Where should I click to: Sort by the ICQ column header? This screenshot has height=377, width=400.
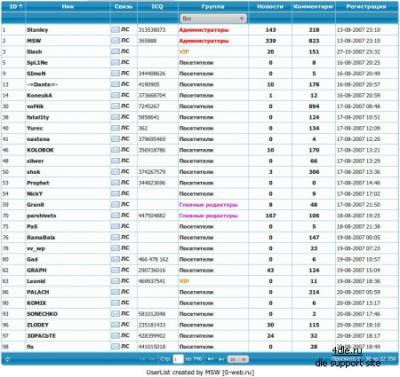coord(157,6)
